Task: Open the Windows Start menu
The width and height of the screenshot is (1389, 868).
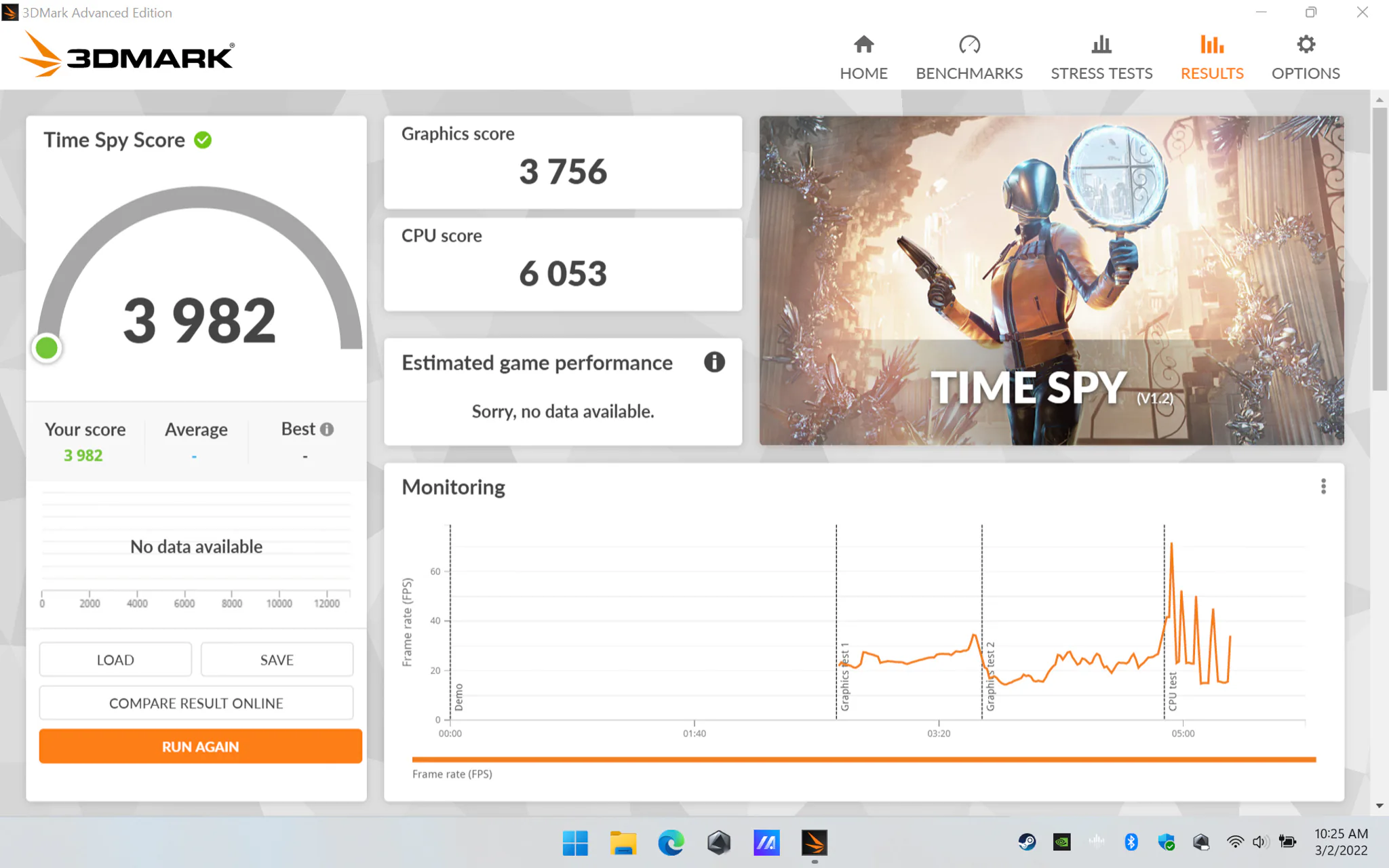Action: [x=575, y=843]
